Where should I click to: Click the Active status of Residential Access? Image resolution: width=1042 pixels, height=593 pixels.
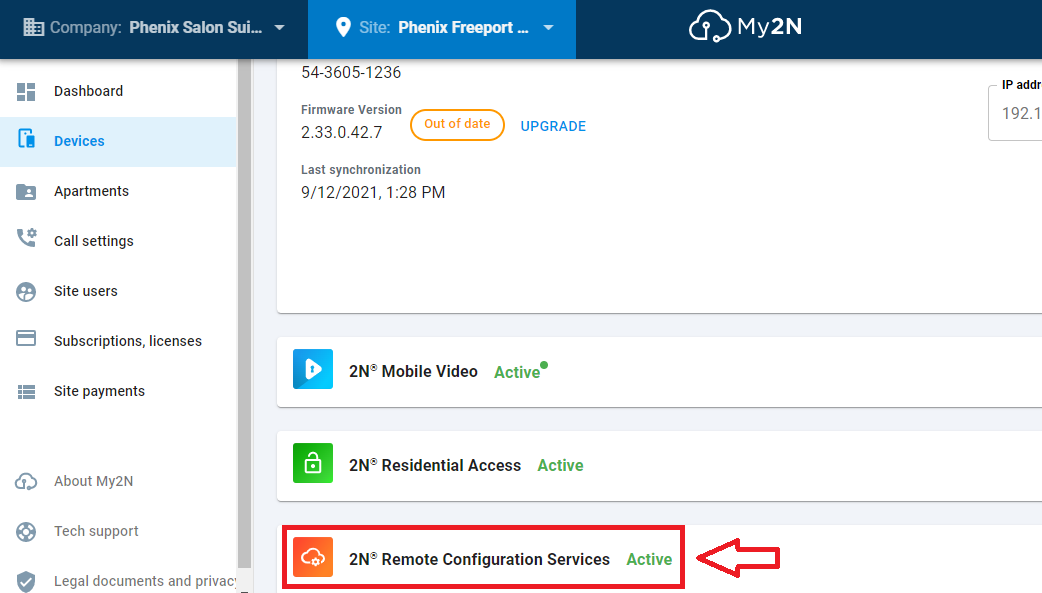coord(560,465)
